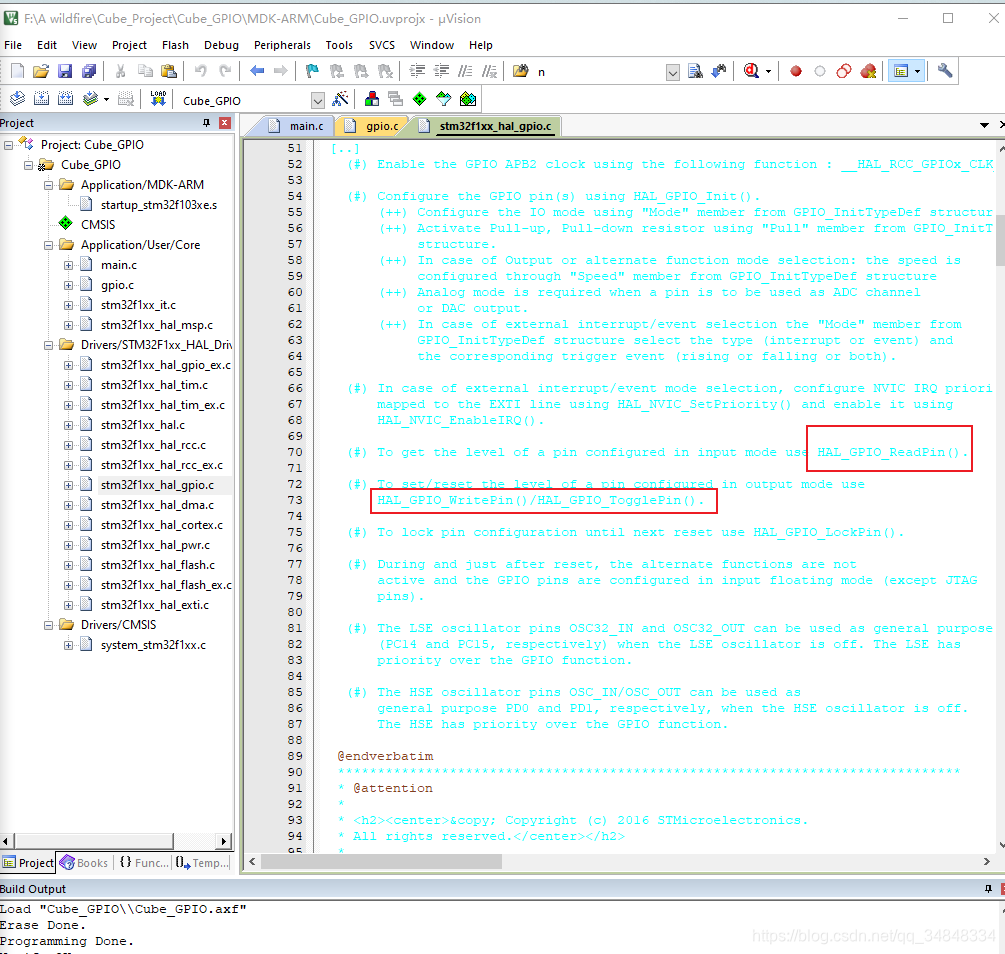Image resolution: width=1005 pixels, height=954 pixels.
Task: Click the Find in document icon
Action: [x=695, y=71]
